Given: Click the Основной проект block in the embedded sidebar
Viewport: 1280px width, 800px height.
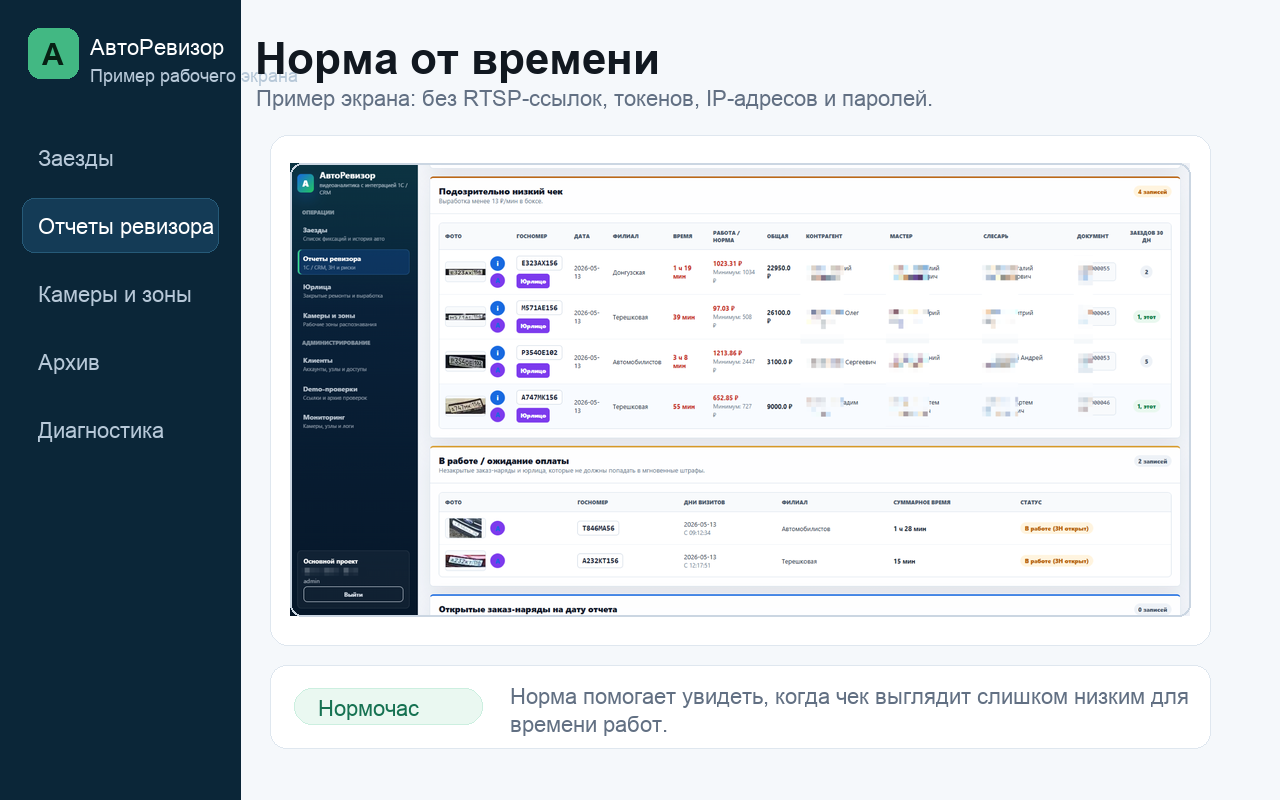Looking at the screenshot, I should click(354, 578).
